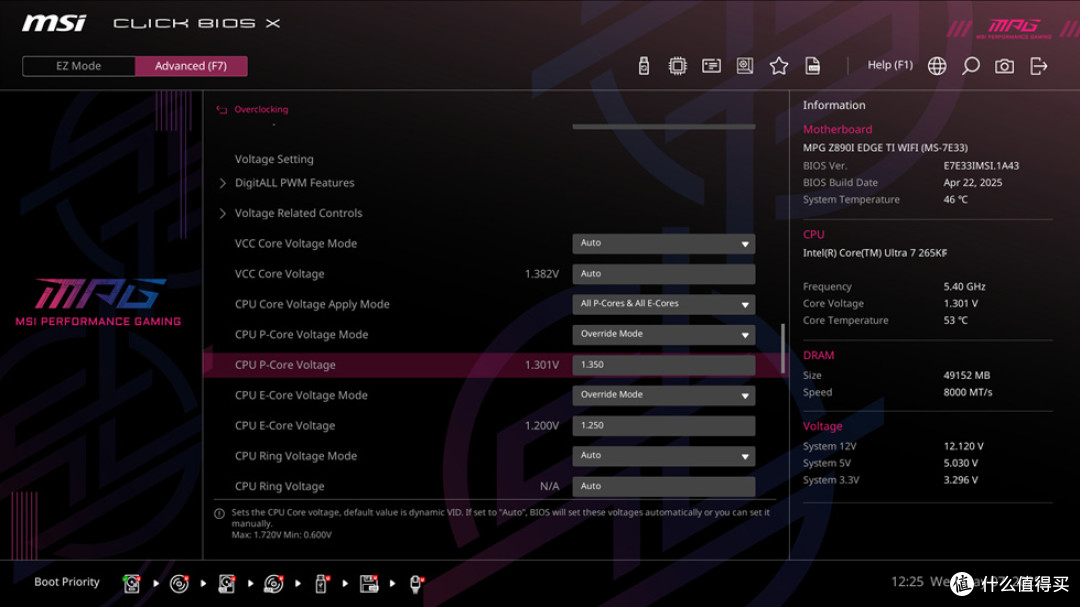This screenshot has width=1080, height=607.
Task: Open the CPU chip icon in toolbar
Action: pos(677,65)
